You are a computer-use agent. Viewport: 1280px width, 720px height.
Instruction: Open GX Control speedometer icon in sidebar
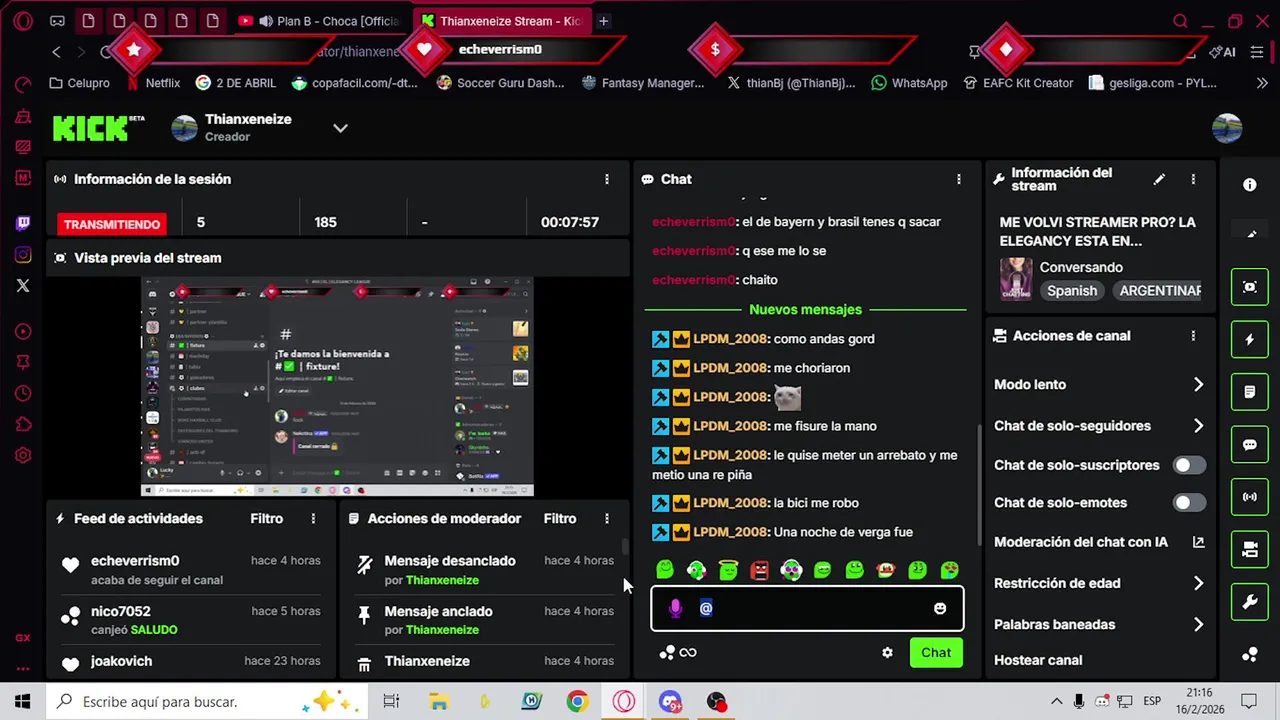pos(23,85)
